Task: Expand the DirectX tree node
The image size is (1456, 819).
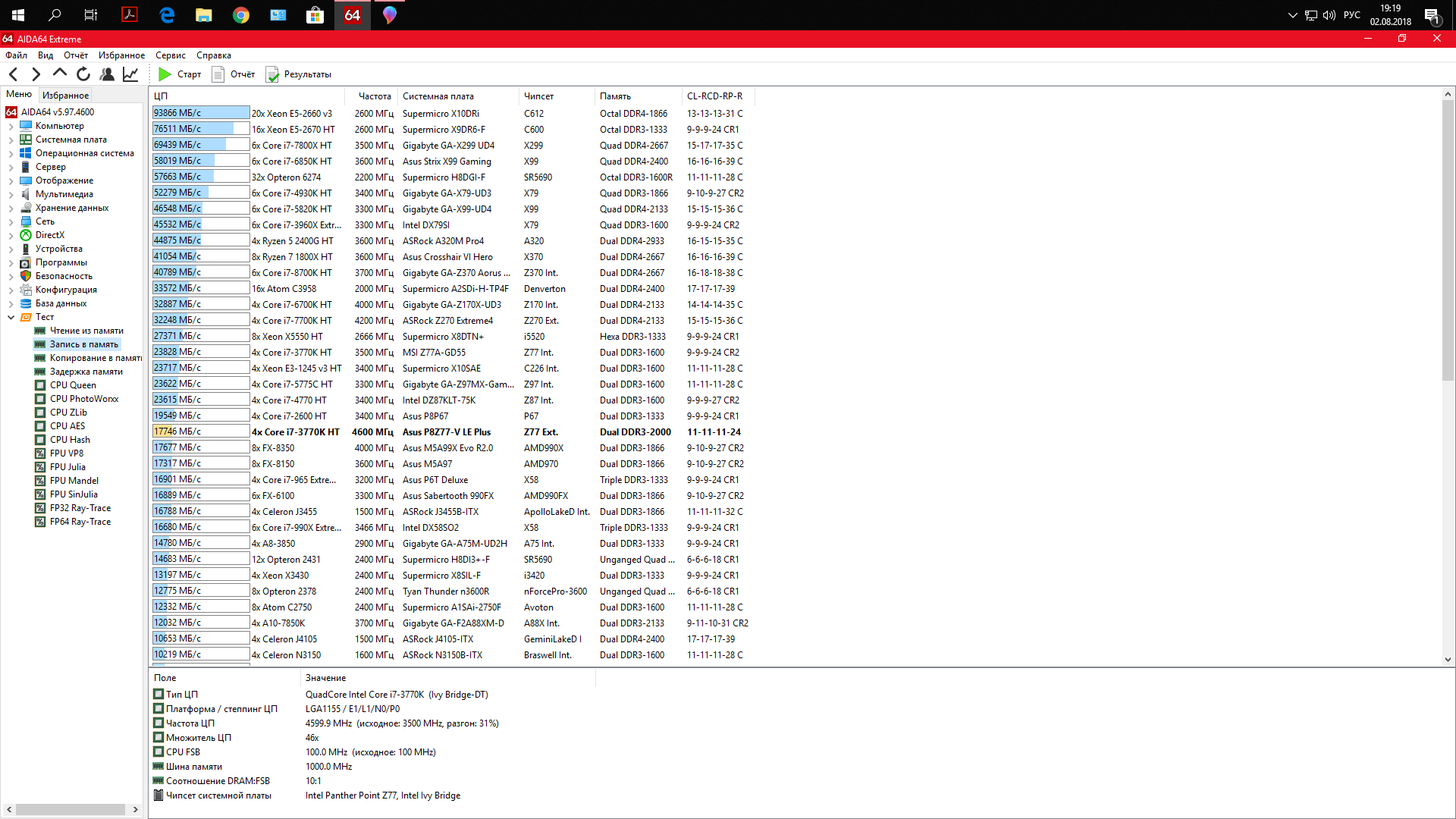Action: click(11, 235)
